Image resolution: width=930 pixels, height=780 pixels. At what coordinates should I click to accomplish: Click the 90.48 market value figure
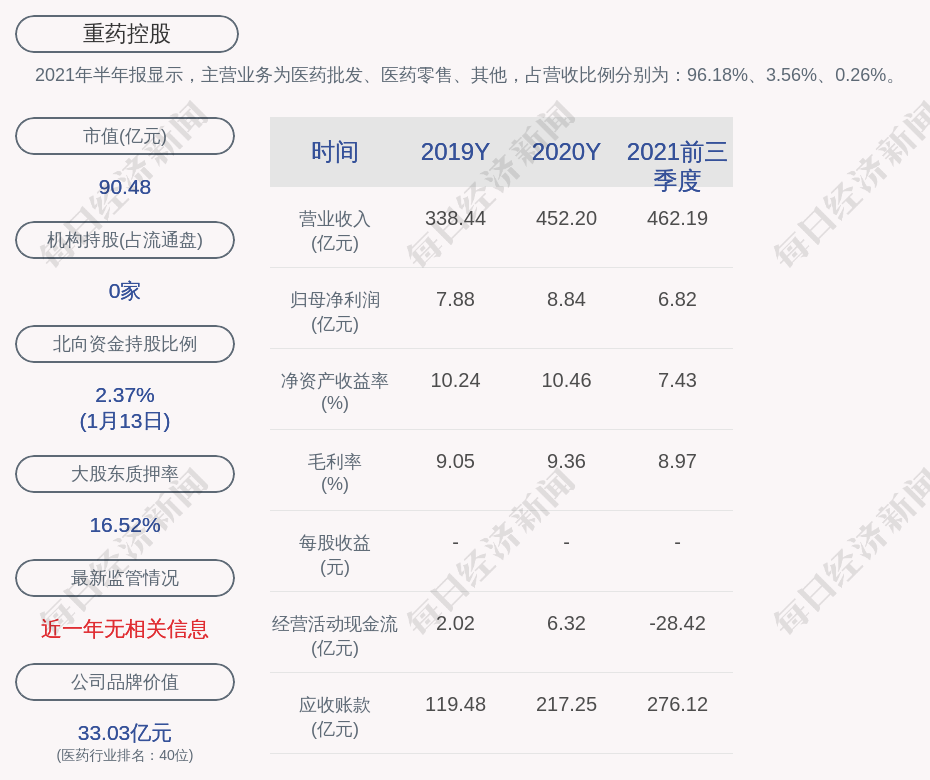coord(125,187)
